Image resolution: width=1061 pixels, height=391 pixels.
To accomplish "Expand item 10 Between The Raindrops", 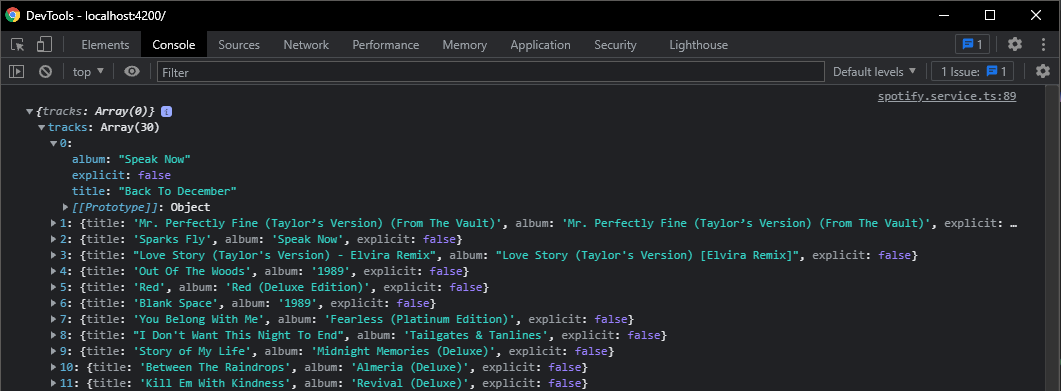I will coord(53,367).
